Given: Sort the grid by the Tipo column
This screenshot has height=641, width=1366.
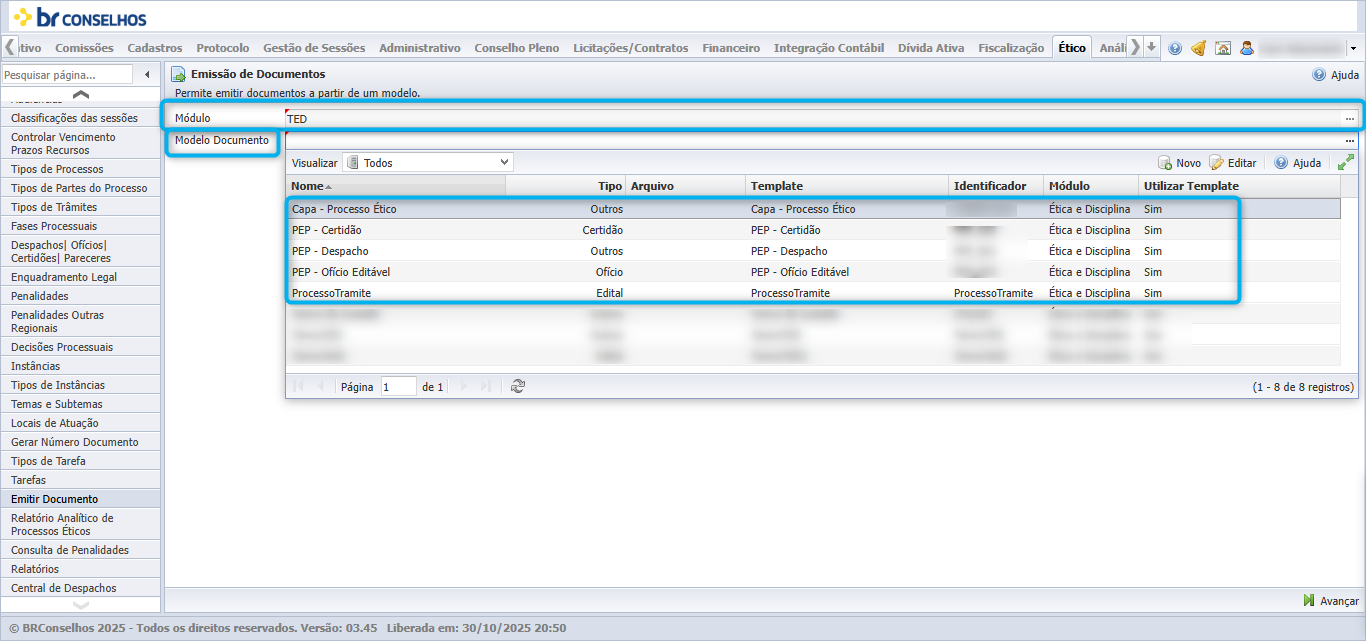Looking at the screenshot, I should pos(566,186).
